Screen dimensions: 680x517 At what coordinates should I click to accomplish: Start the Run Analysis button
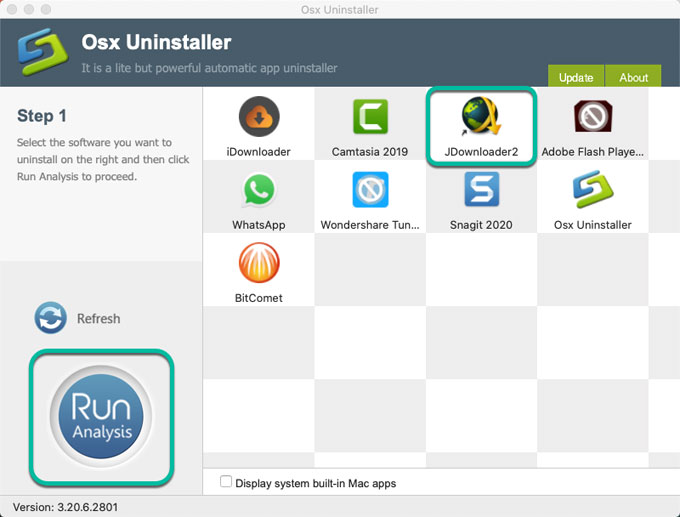pyautogui.click(x=101, y=416)
